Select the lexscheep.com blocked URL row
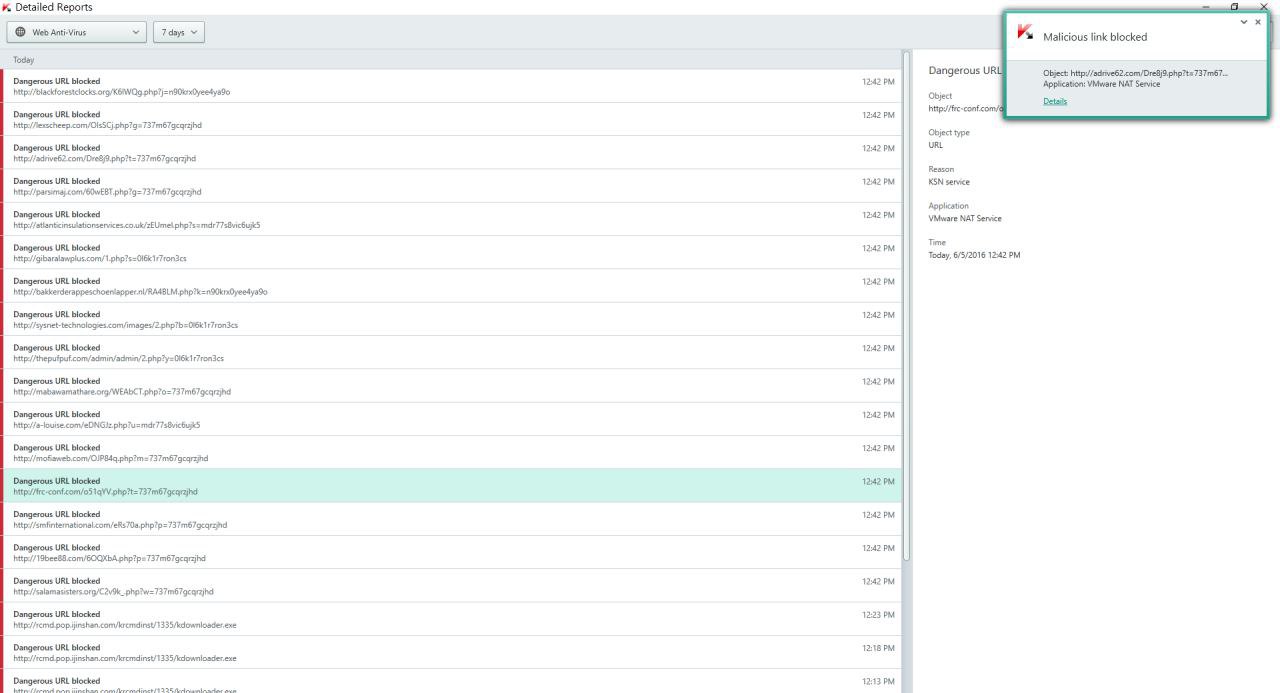 tap(450, 119)
